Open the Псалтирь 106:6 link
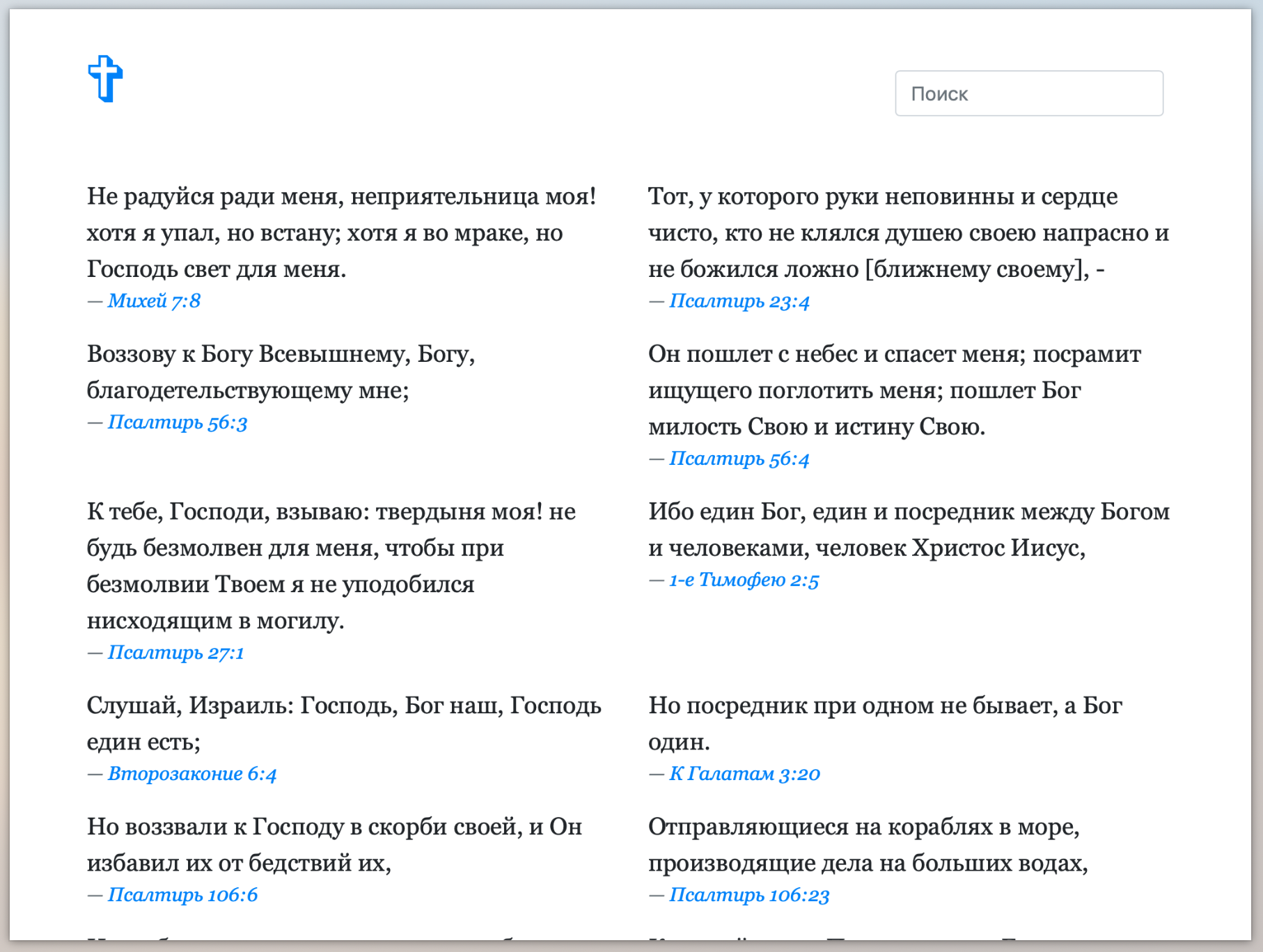Image resolution: width=1263 pixels, height=952 pixels. click(x=182, y=895)
